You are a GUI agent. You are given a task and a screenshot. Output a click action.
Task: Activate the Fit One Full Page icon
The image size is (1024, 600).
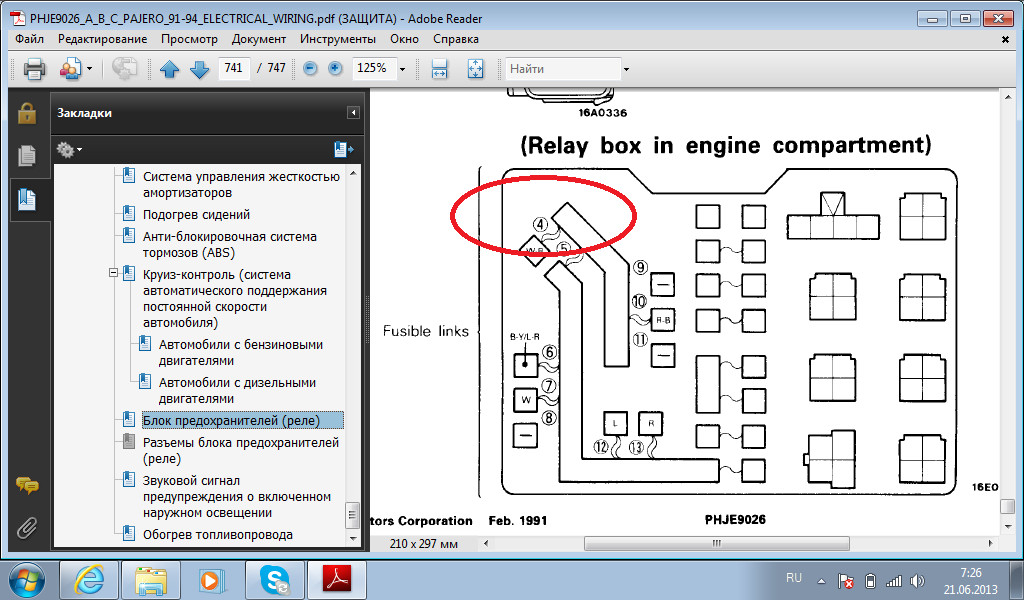tap(475, 69)
